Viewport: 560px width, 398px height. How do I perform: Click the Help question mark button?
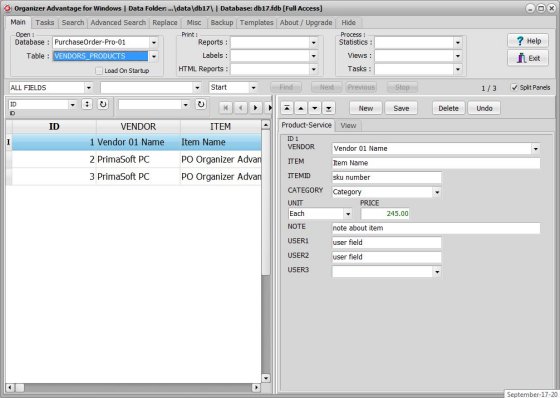[528, 41]
